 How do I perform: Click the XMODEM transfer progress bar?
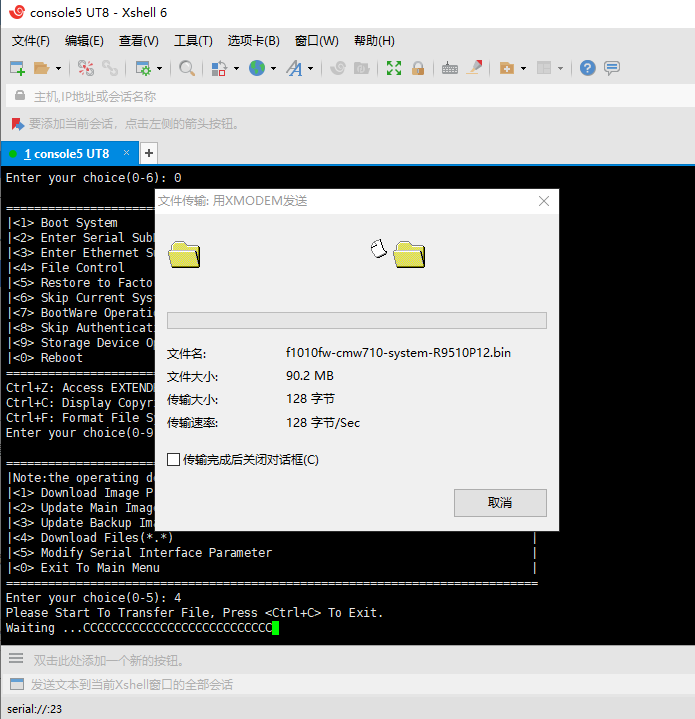(356, 320)
